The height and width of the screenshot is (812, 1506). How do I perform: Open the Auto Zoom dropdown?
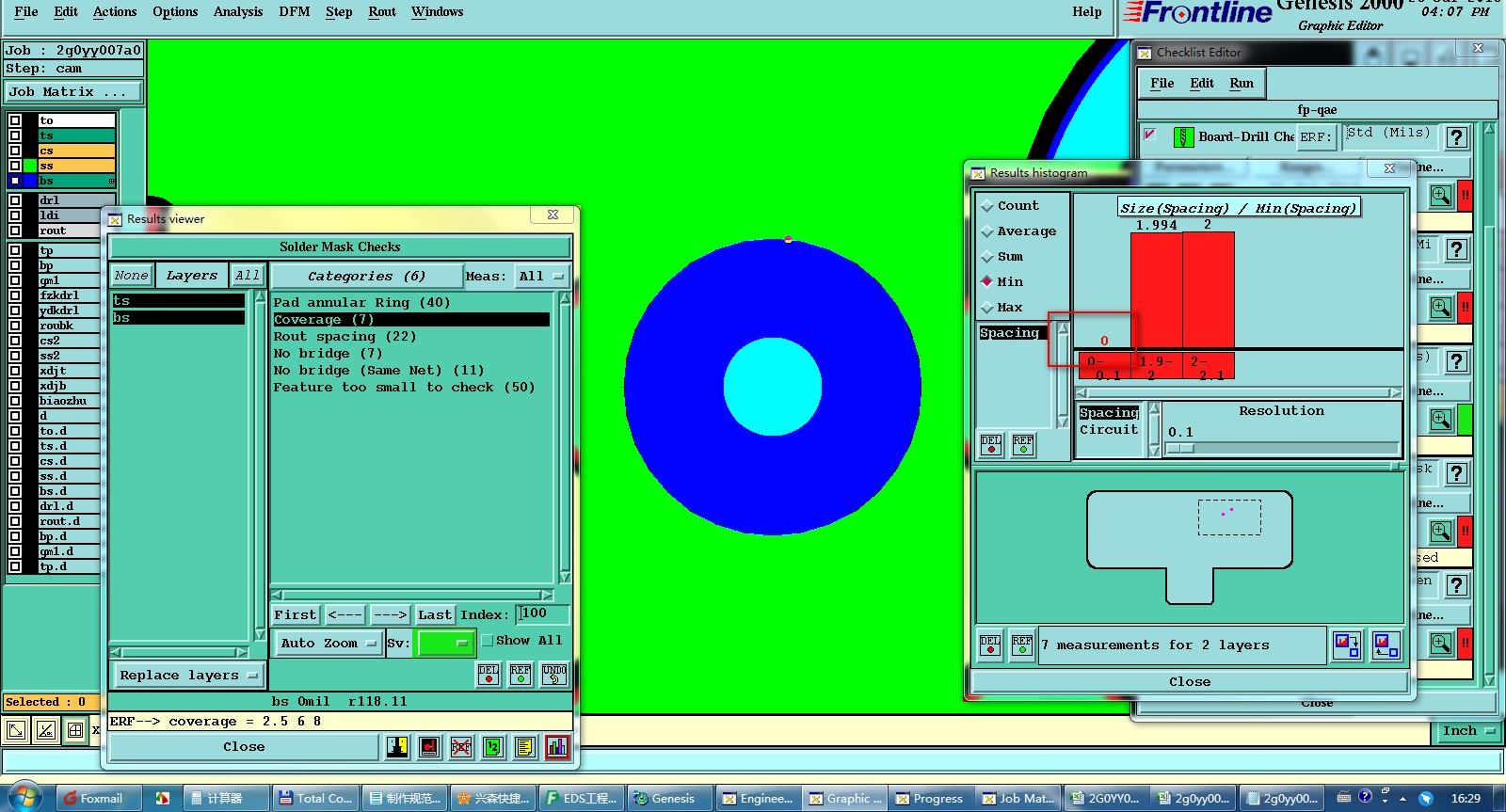(328, 644)
